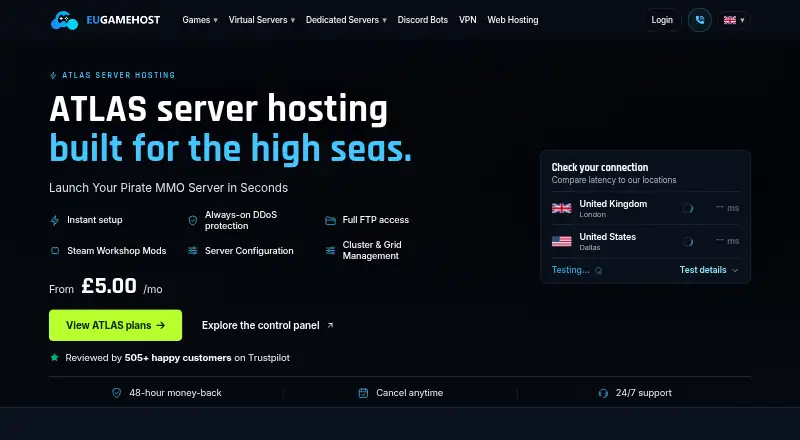This screenshot has height=440, width=800.
Task: Click the Testing... status text
Action: (x=570, y=270)
